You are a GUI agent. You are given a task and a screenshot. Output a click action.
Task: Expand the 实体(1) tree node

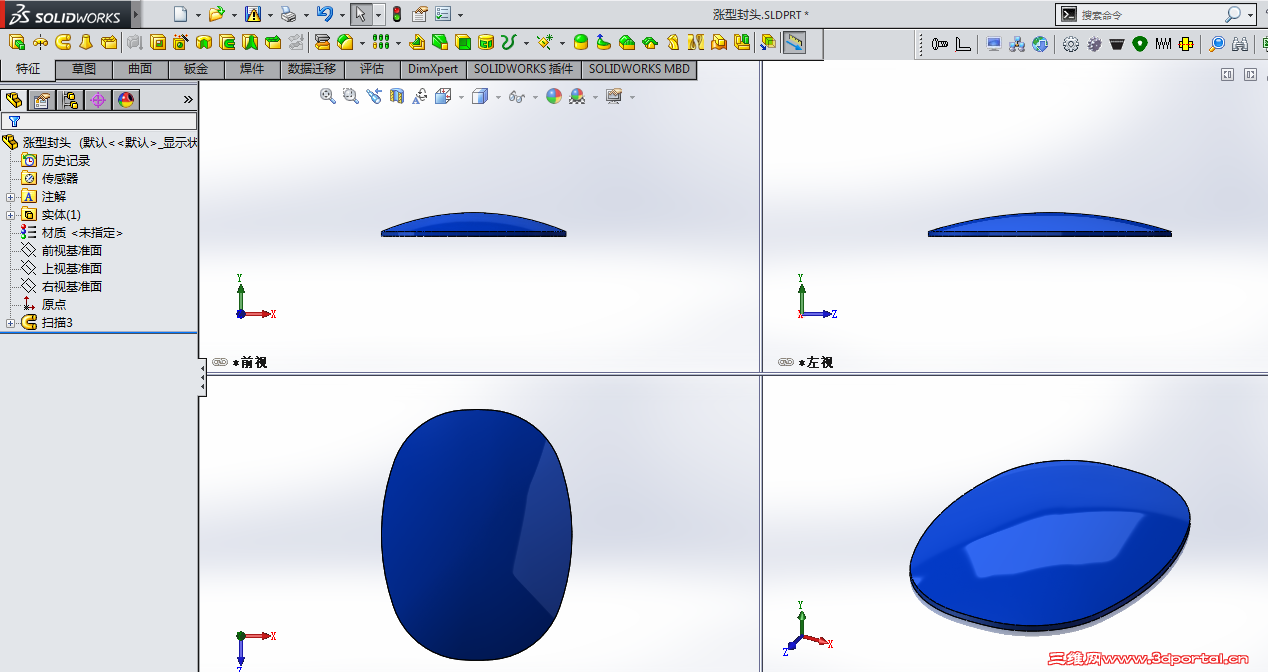(9, 214)
